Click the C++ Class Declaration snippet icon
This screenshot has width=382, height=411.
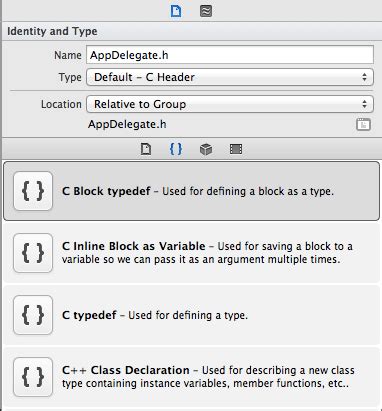(x=33, y=377)
